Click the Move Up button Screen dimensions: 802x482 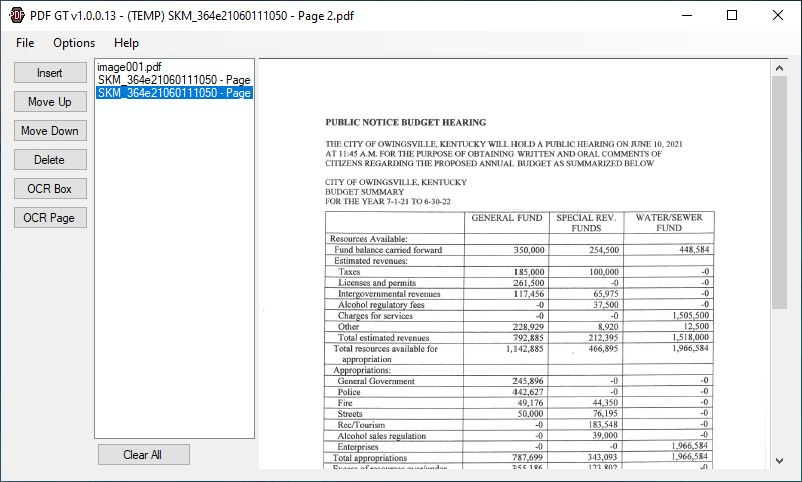50,102
